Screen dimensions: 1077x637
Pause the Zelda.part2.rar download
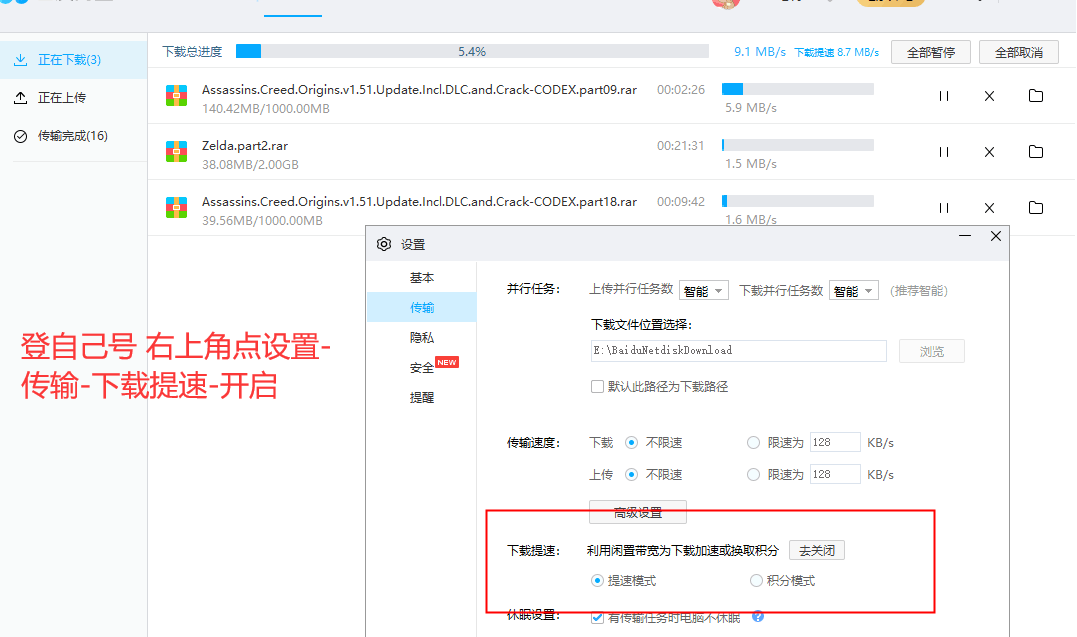944,152
